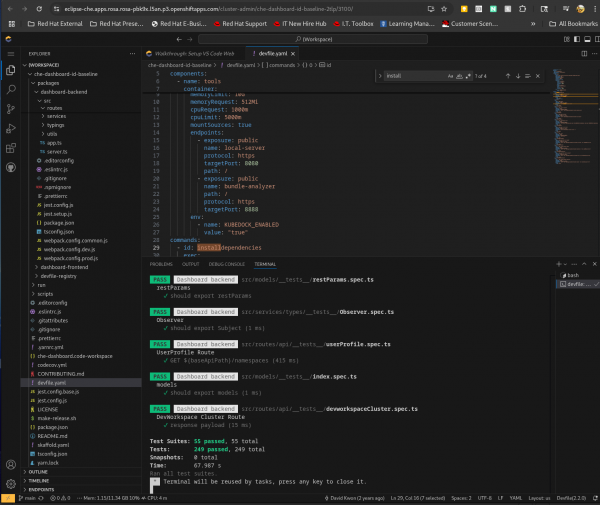This screenshot has width=600, height=505.
Task: Close the devfile.yaml editor tab
Action: (293, 54)
